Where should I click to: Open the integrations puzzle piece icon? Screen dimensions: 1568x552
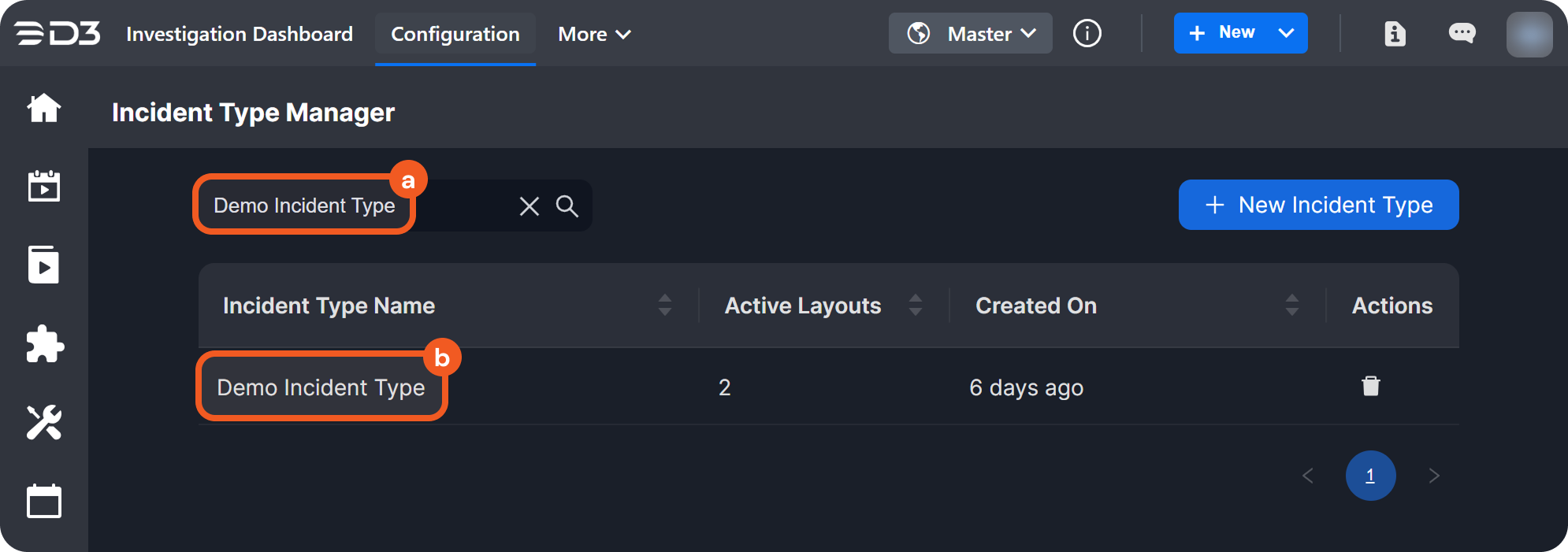(44, 344)
